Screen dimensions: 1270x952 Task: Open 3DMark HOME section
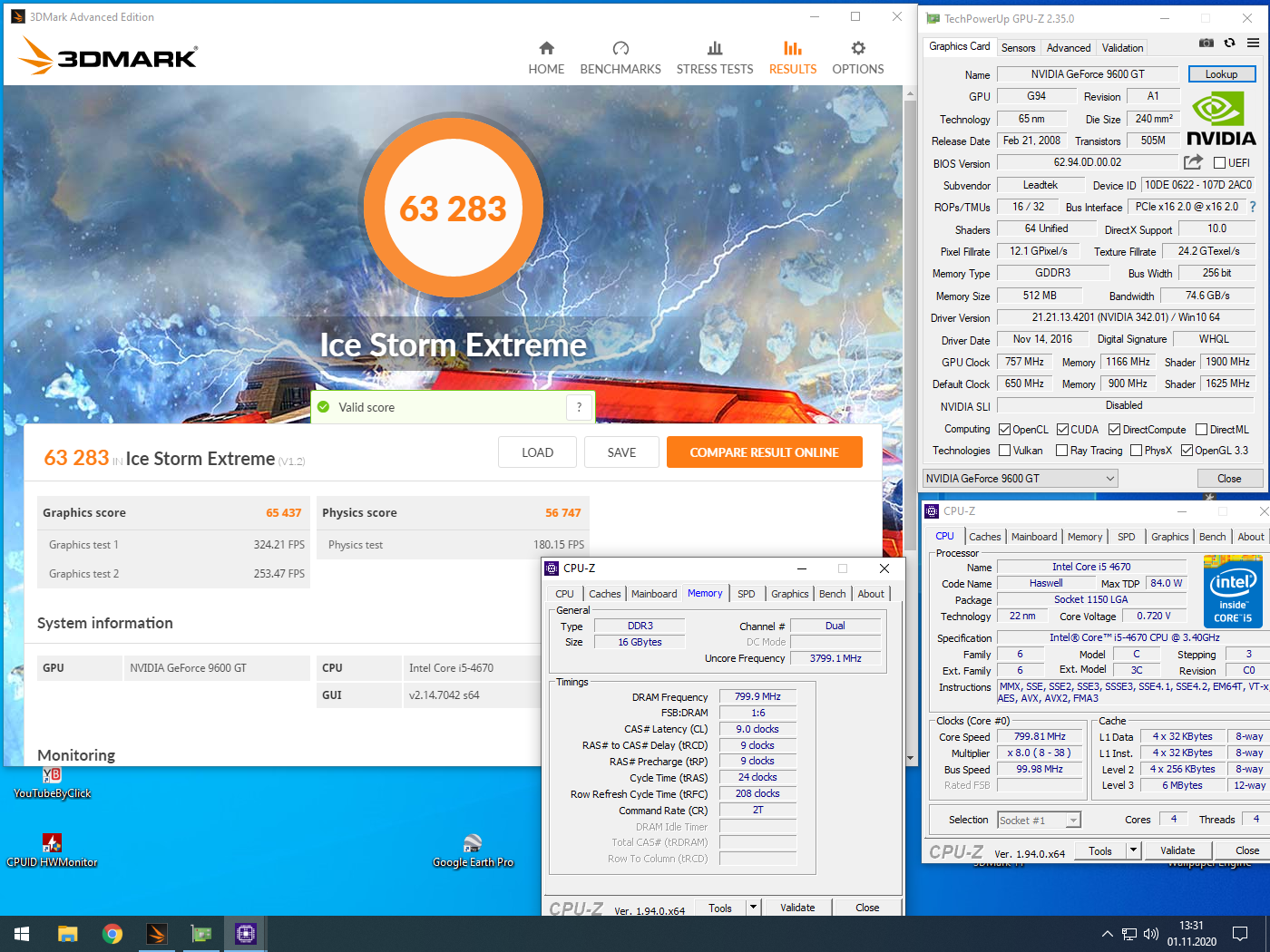(x=546, y=58)
